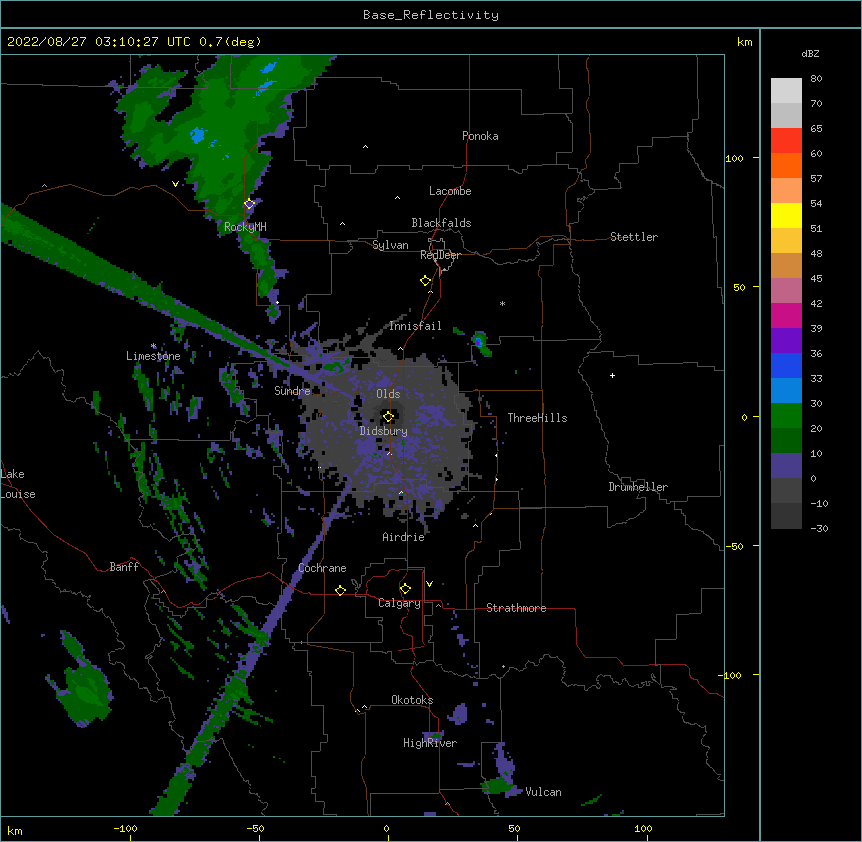862x842 pixels.
Task: Select the yellow diamond marker above RockyMH
Action: coord(249,204)
